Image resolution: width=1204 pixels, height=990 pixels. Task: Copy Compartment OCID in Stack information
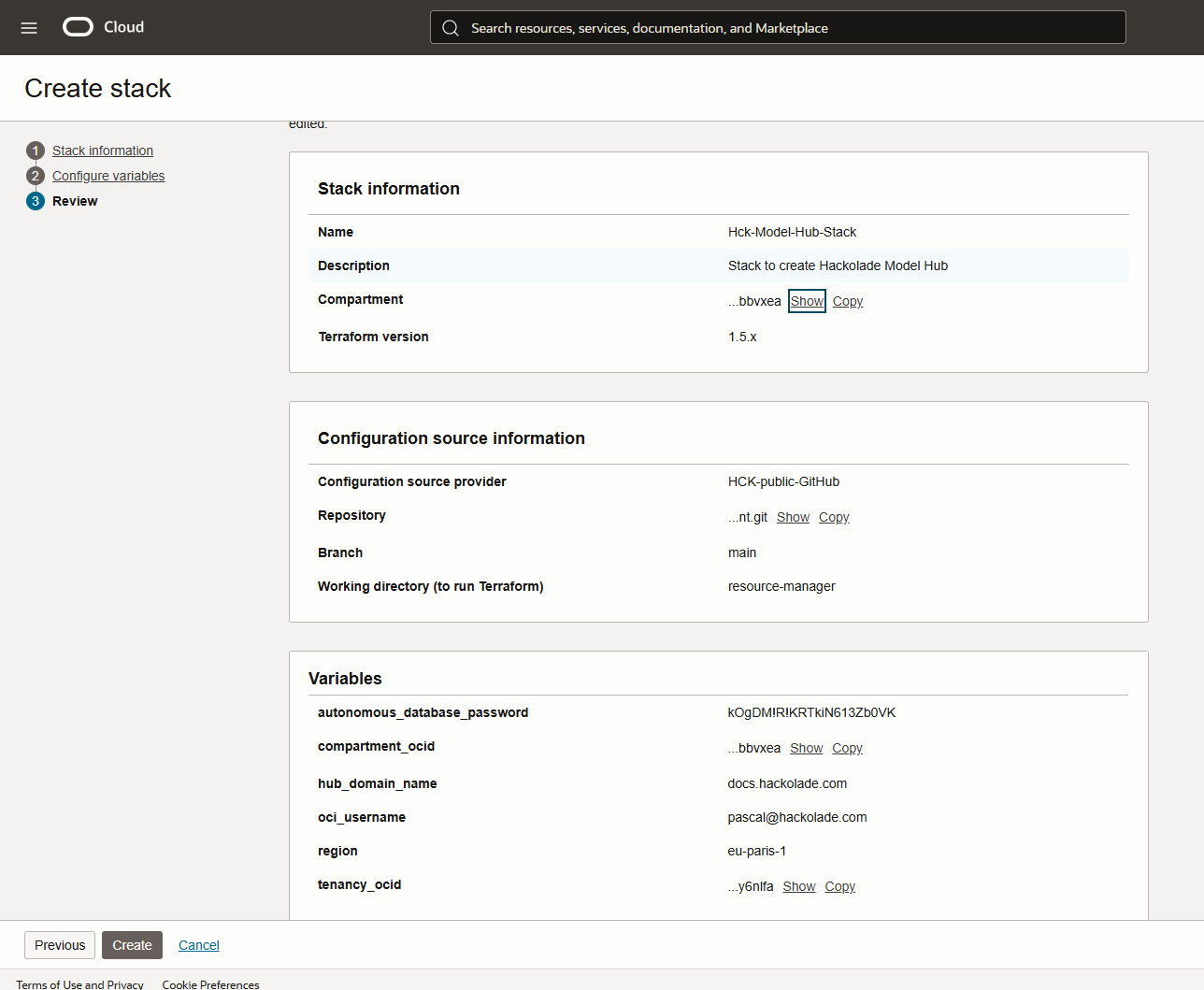coord(847,301)
